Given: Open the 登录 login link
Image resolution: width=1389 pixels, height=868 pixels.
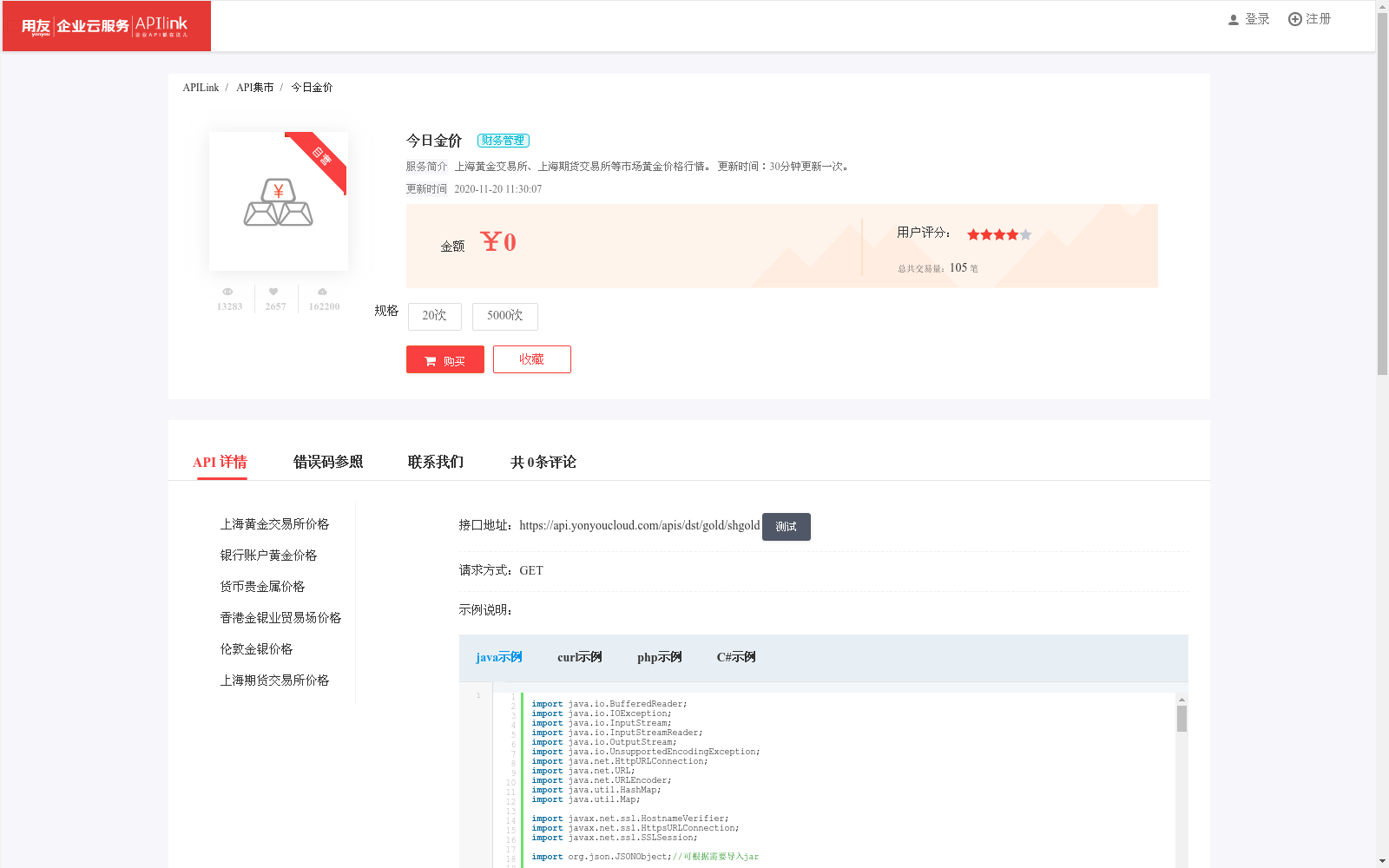Looking at the screenshot, I should [x=1257, y=19].
